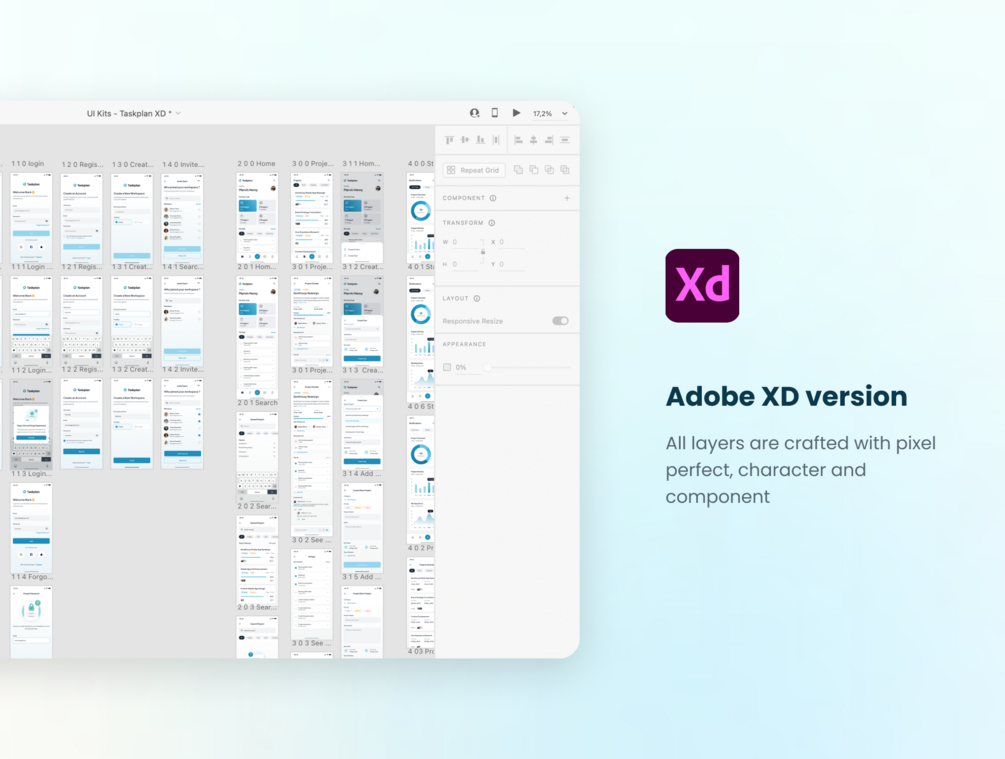This screenshot has width=1005, height=759.
Task: Select the '1 1 0 login' artboard label
Action: point(28,163)
